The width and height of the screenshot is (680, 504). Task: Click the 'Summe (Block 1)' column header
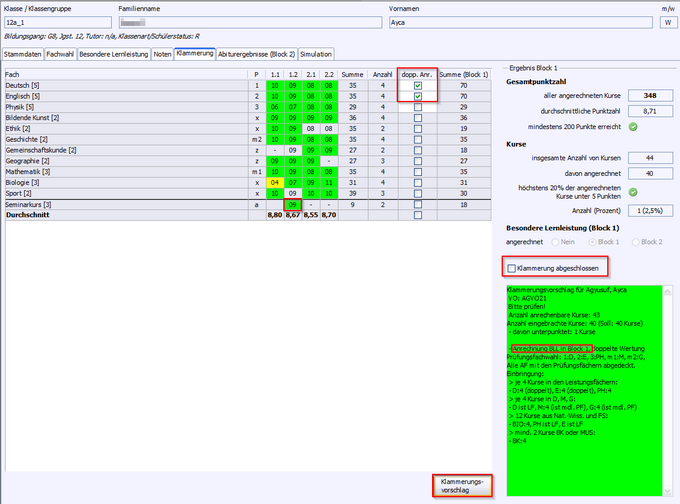(x=463, y=74)
